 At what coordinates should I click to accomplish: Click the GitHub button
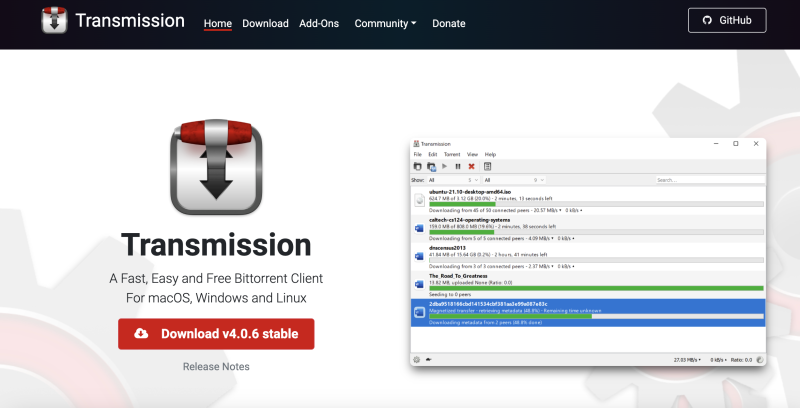(x=727, y=20)
